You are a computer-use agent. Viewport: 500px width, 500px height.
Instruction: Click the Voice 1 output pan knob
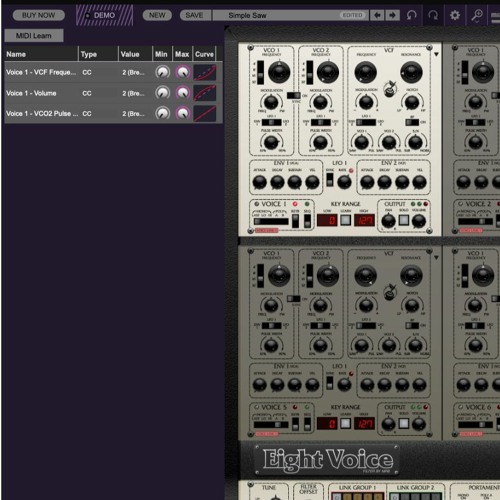[388, 221]
